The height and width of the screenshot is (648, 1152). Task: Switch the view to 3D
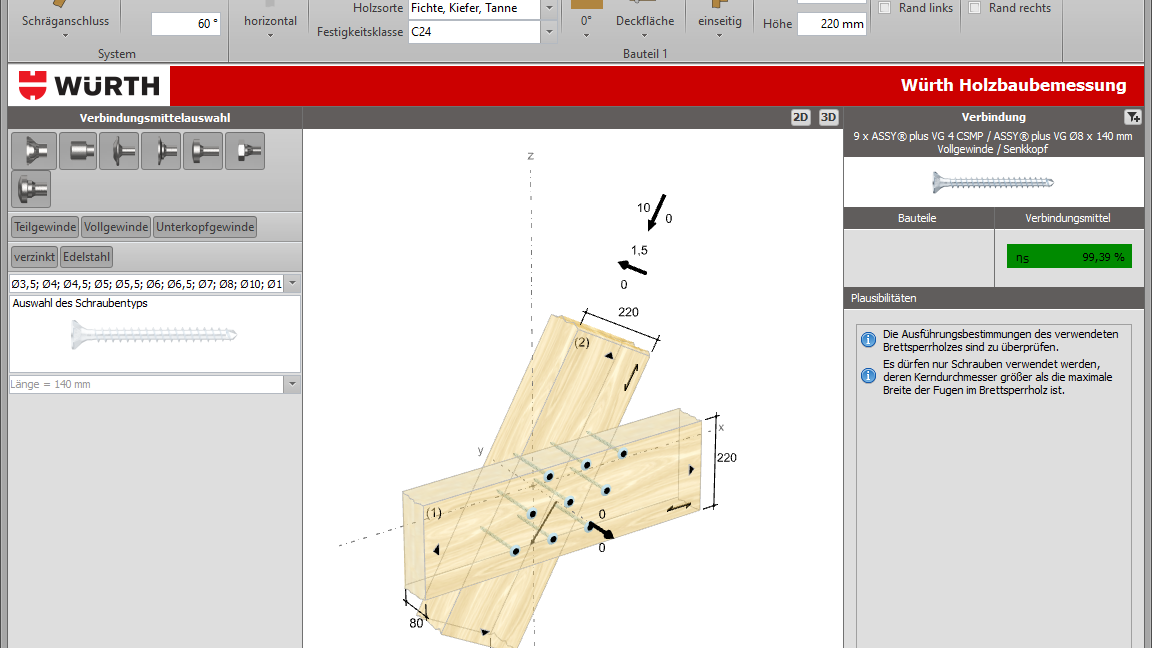pos(828,118)
